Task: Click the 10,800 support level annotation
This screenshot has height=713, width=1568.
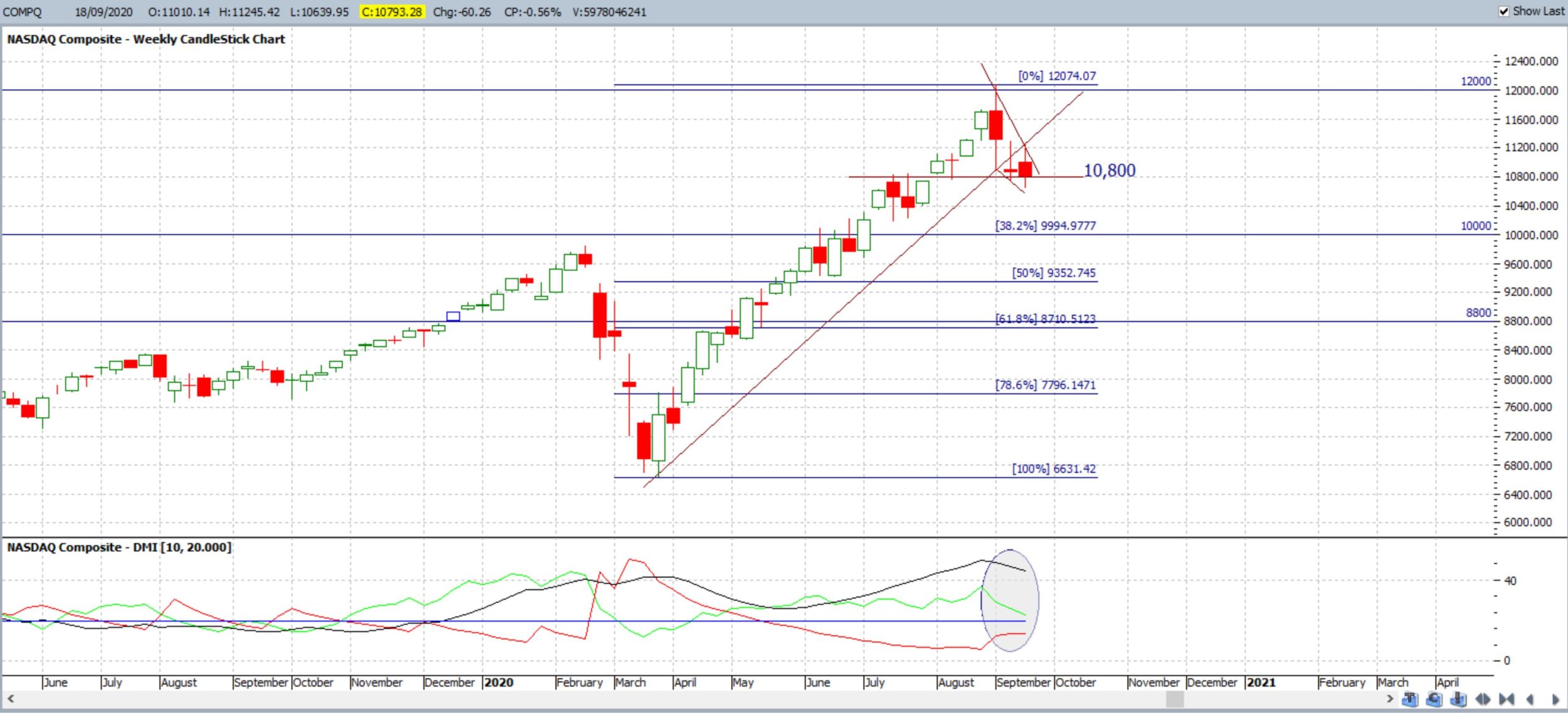Action: click(x=1110, y=171)
